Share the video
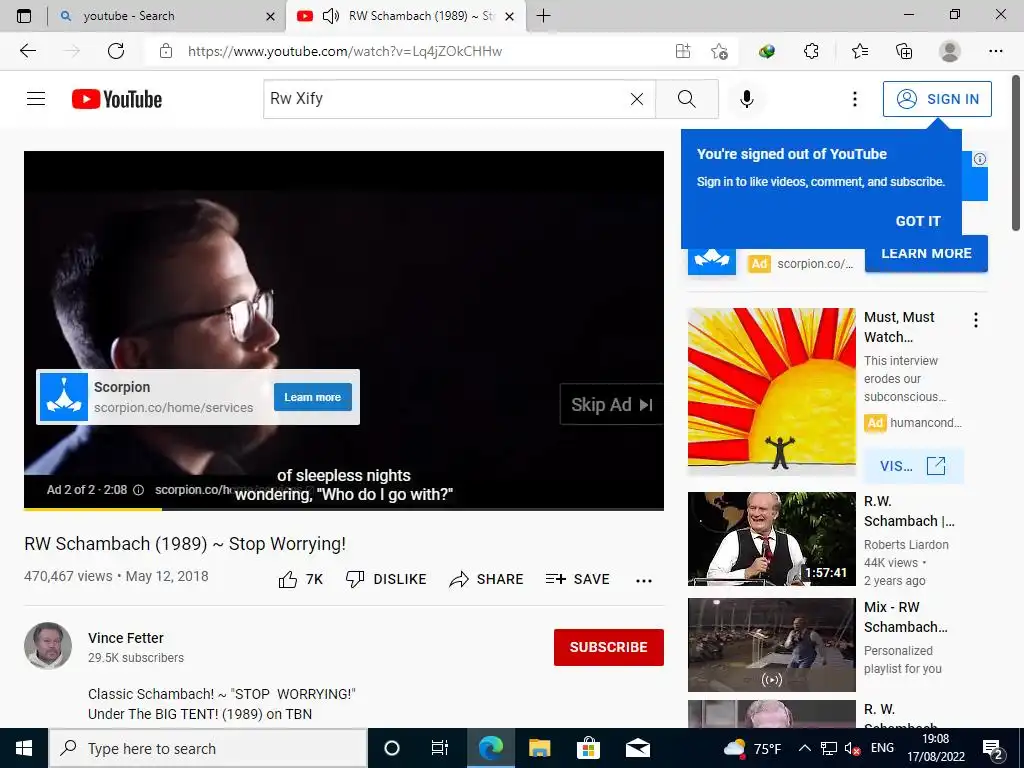This screenshot has height=768, width=1024. (487, 579)
